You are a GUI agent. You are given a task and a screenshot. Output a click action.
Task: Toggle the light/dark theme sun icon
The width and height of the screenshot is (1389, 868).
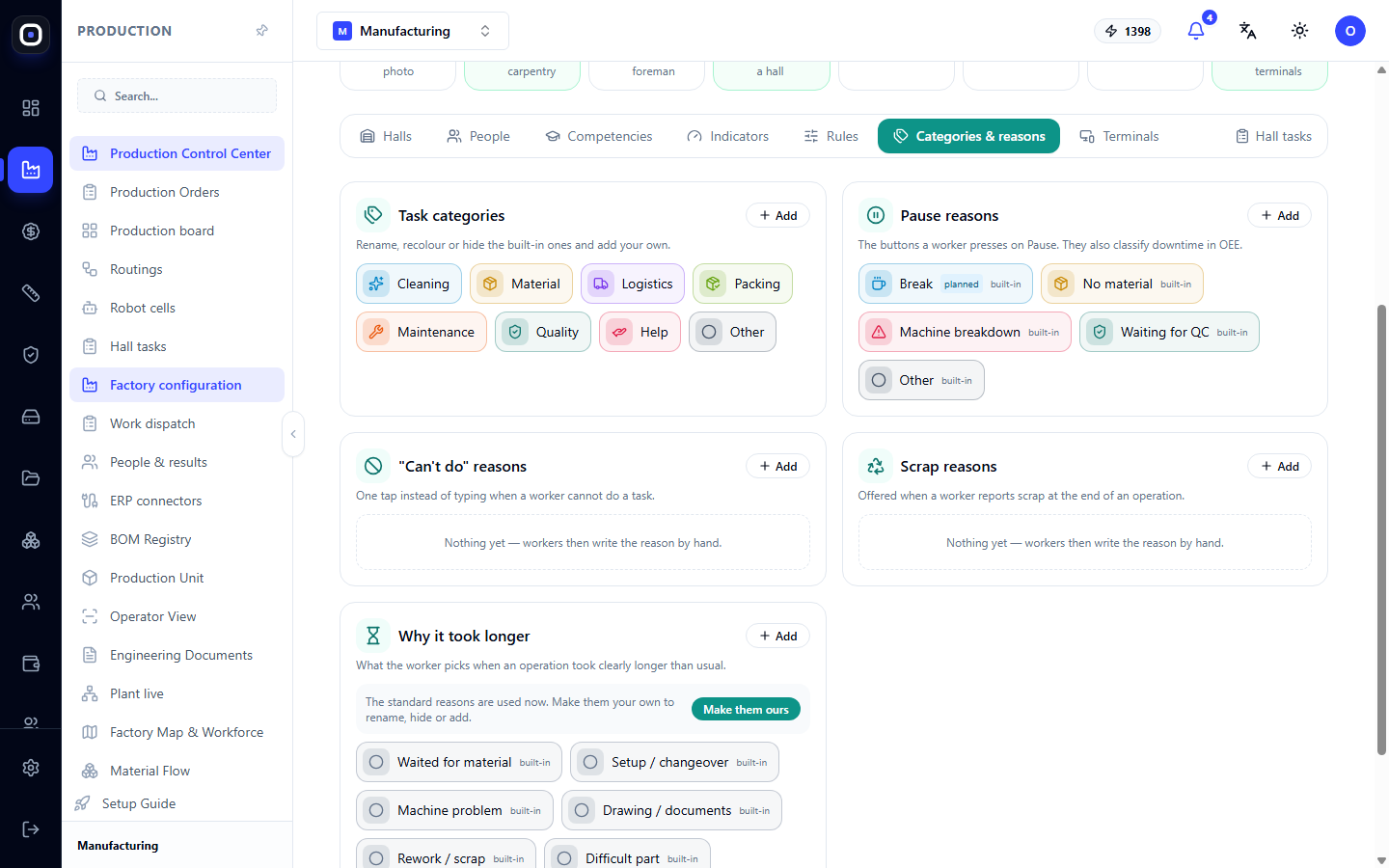[x=1300, y=31]
